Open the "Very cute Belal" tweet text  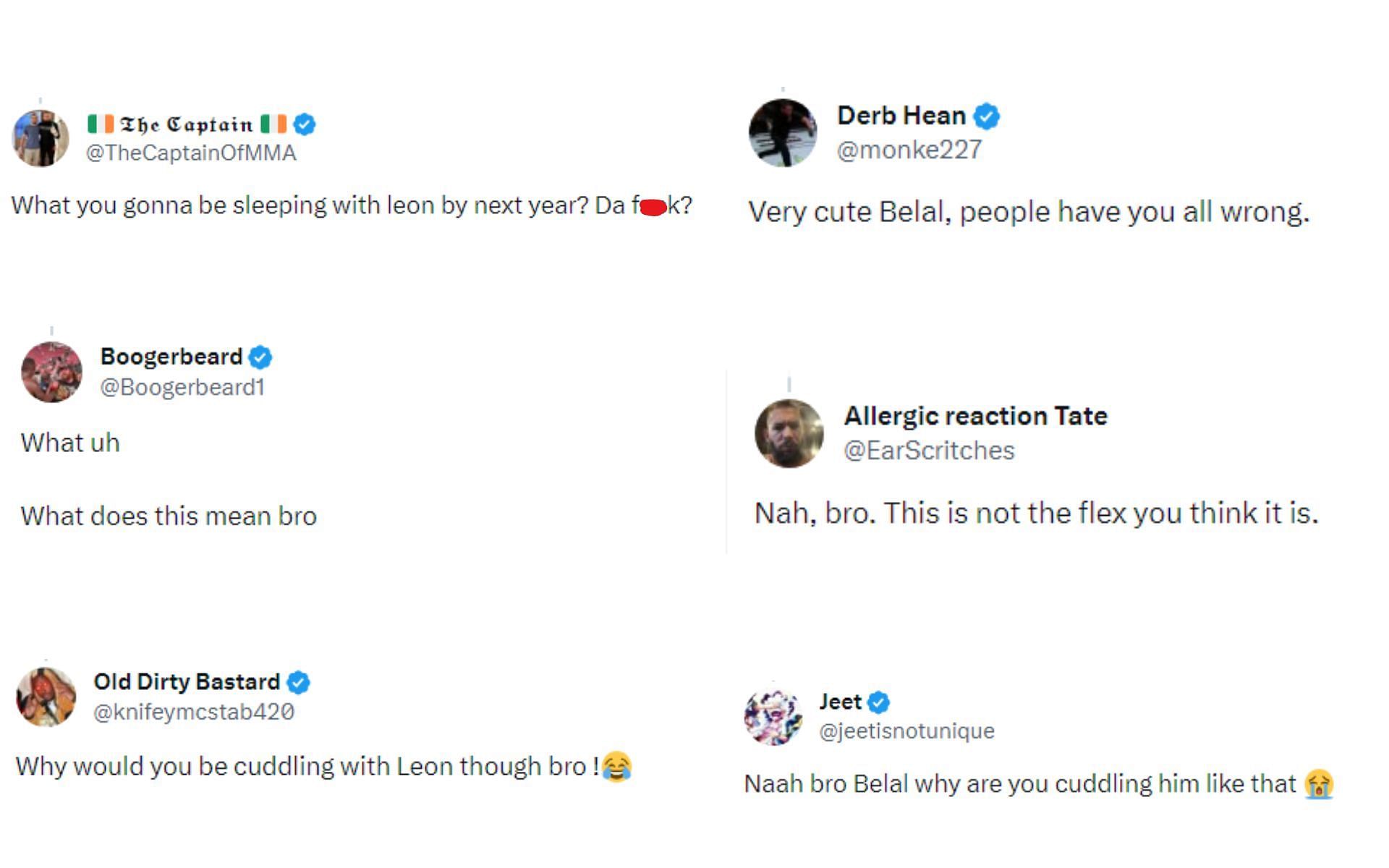pyautogui.click(x=1029, y=213)
